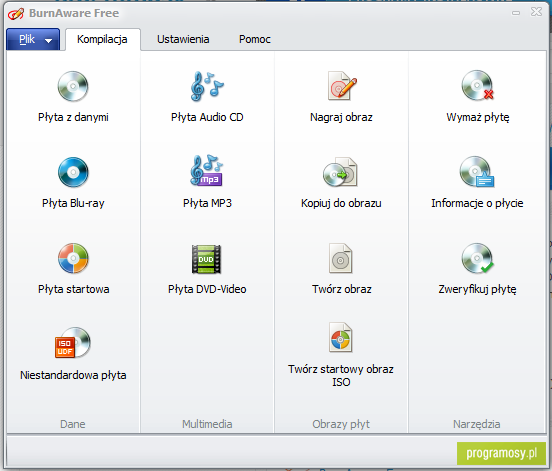Switch to the Kompilacja tab
The width and height of the screenshot is (552, 471).
tap(102, 39)
